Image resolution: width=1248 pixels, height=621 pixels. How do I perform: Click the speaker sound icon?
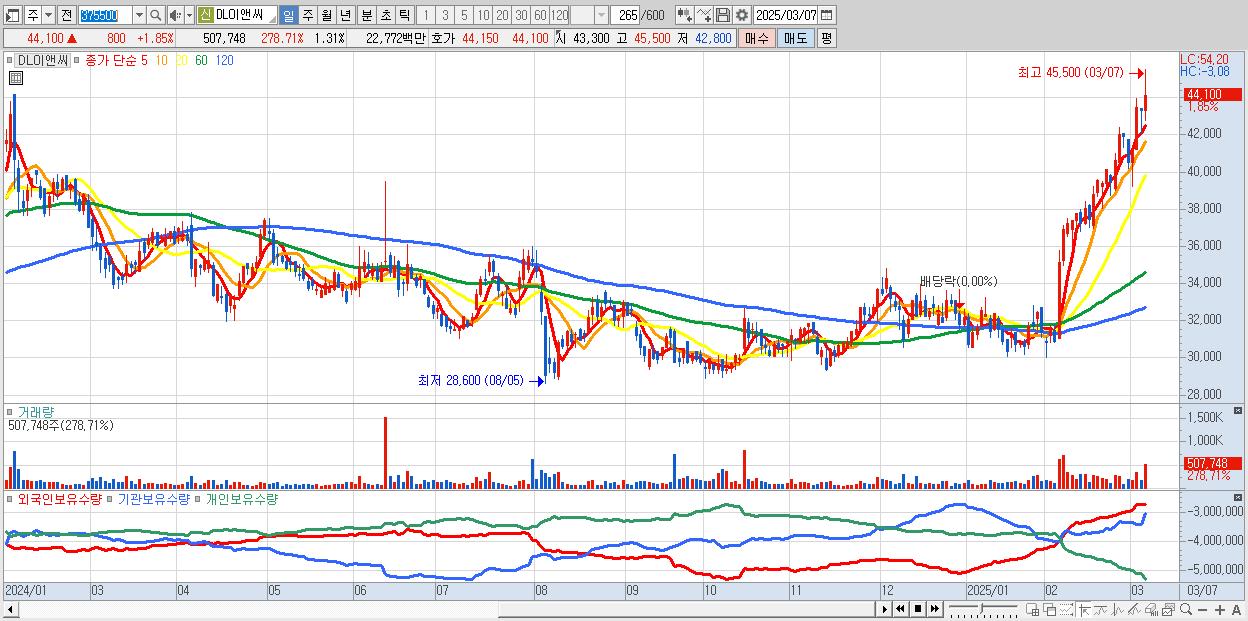tap(175, 15)
